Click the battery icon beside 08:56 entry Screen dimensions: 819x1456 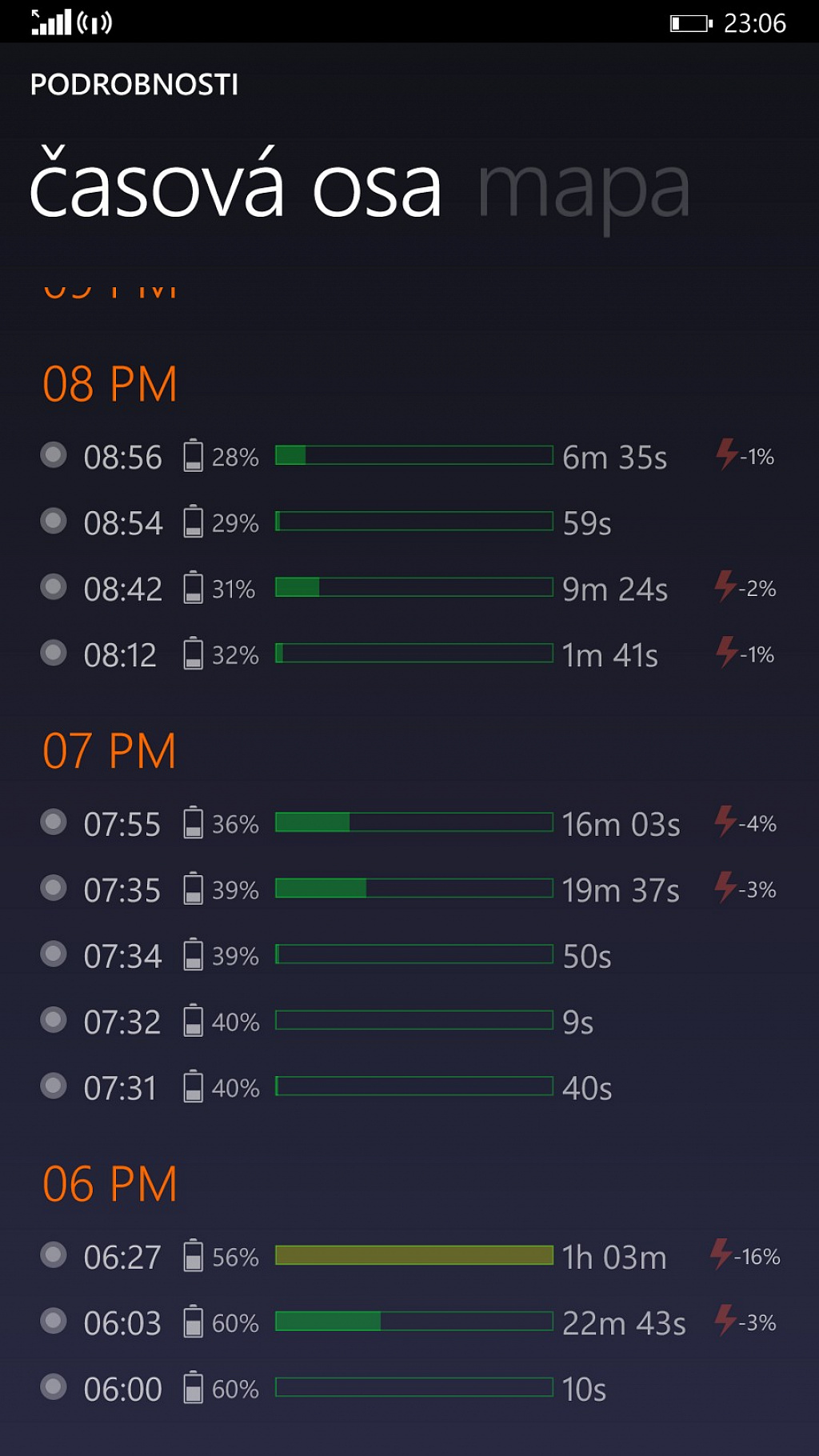coord(193,456)
